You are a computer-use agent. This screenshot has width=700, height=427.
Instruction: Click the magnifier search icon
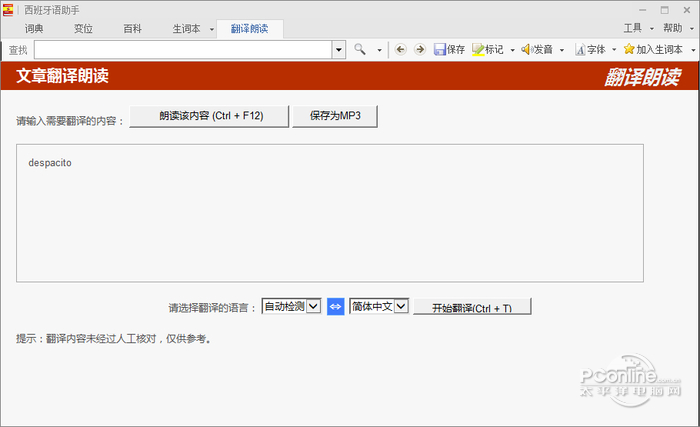(360, 49)
